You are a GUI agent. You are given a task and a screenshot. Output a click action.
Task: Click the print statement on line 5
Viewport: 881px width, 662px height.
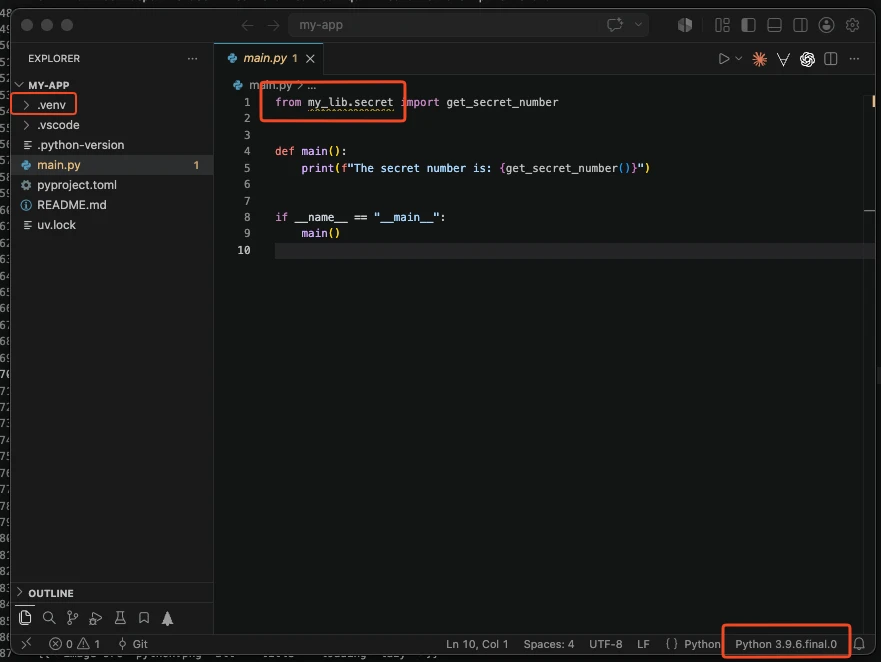(x=475, y=168)
